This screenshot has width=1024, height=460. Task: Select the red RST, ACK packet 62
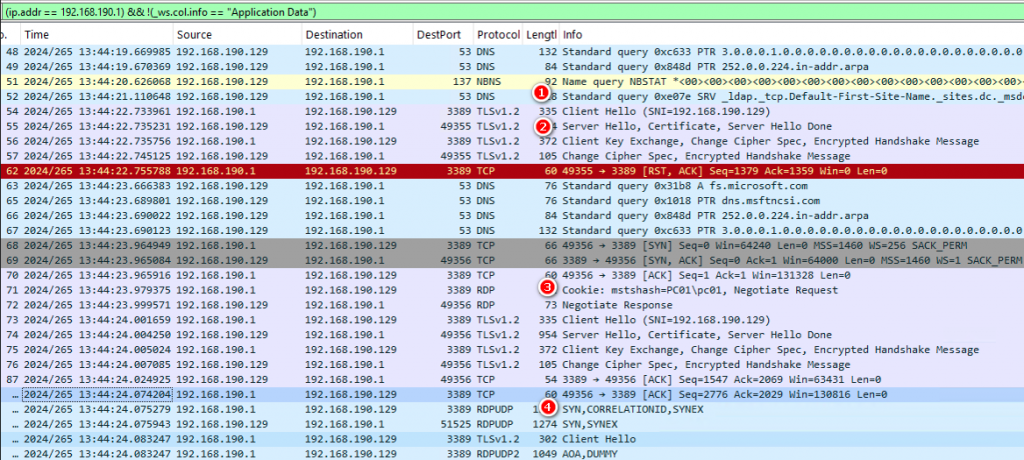point(512,171)
